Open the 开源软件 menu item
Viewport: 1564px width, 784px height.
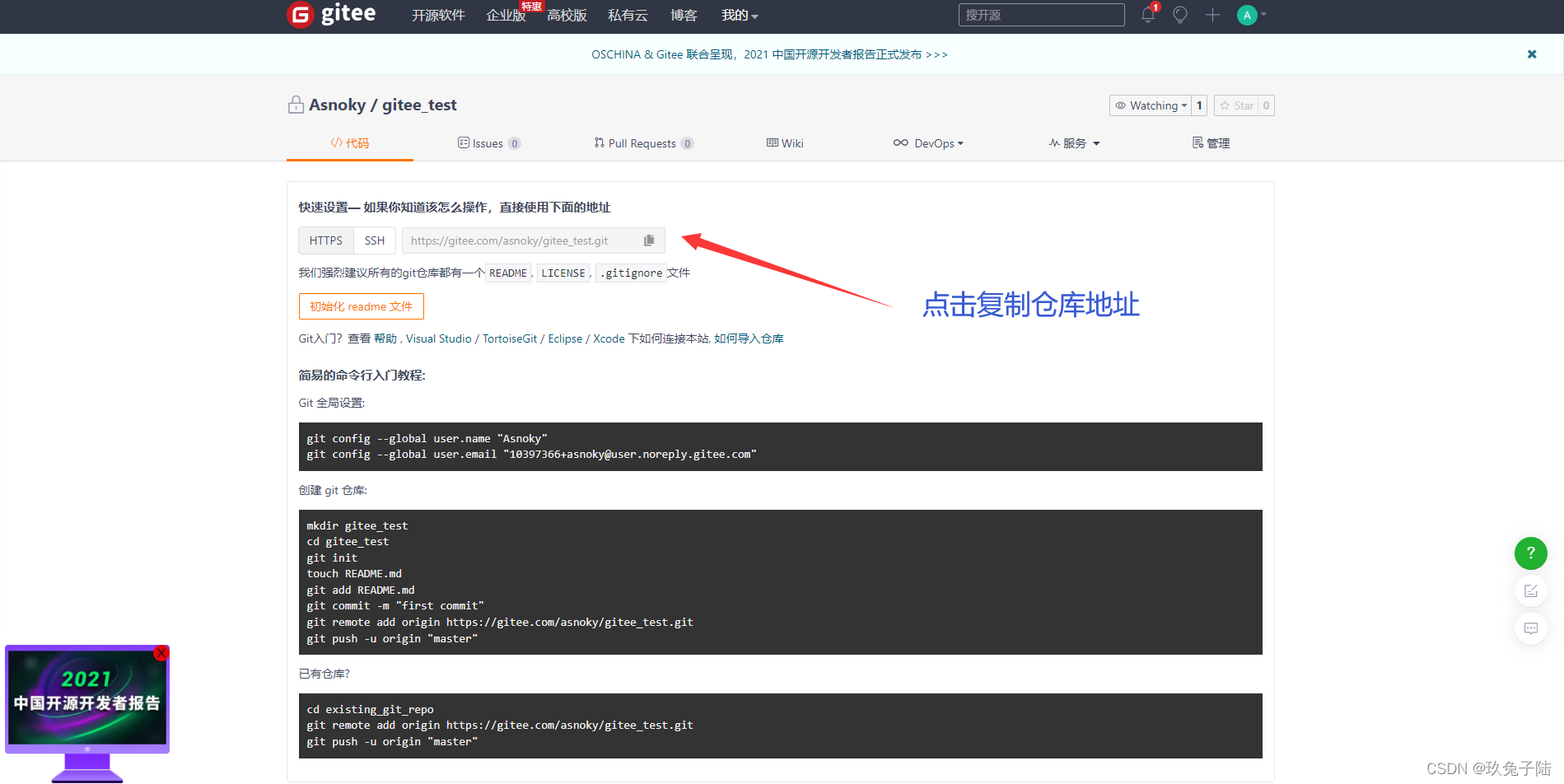(x=438, y=15)
